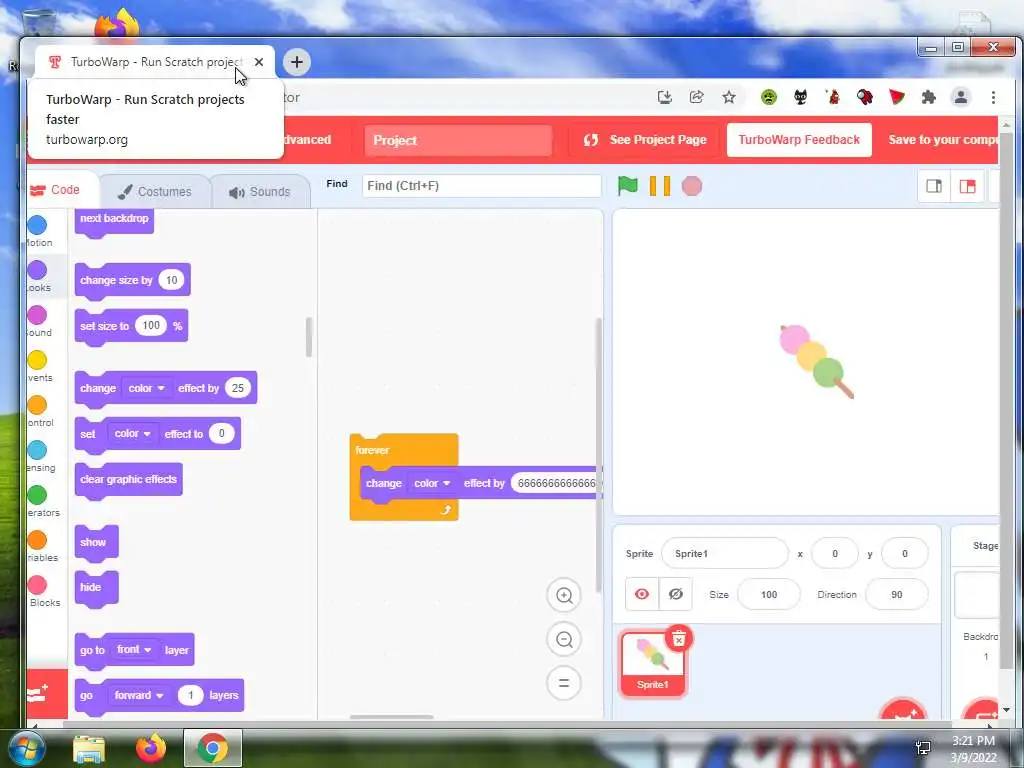The width and height of the screenshot is (1024, 768).
Task: Click the next backdrop block
Action: 114,219
